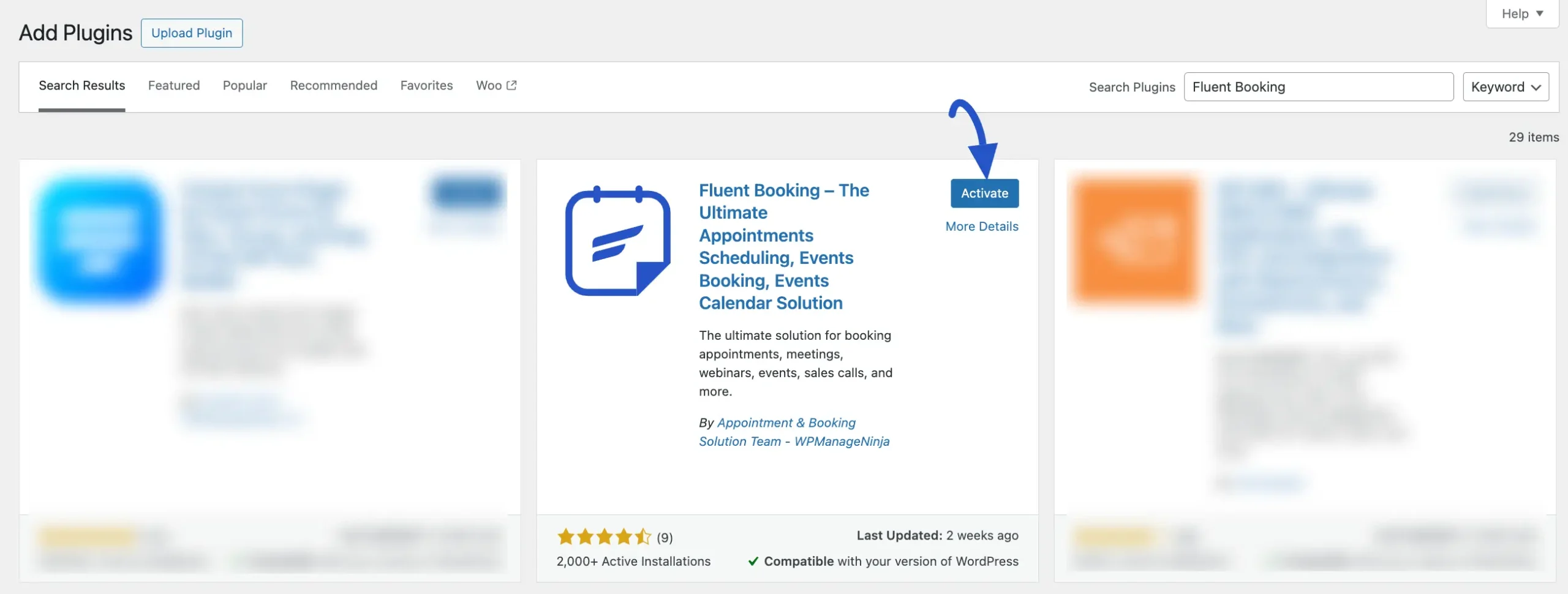1568x594 pixels.
Task: Click the Fluent Booking calendar logo icon
Action: [x=617, y=241]
